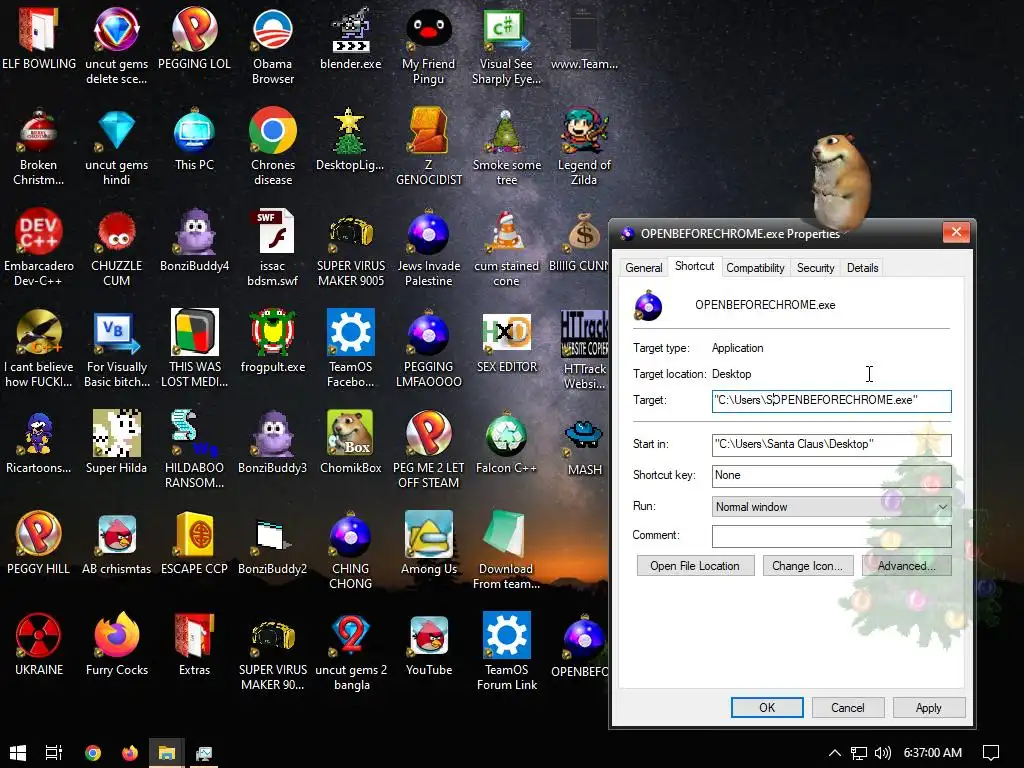The height and width of the screenshot is (768, 1024).
Task: Apply the shortcut property changes
Action: pyautogui.click(x=929, y=707)
